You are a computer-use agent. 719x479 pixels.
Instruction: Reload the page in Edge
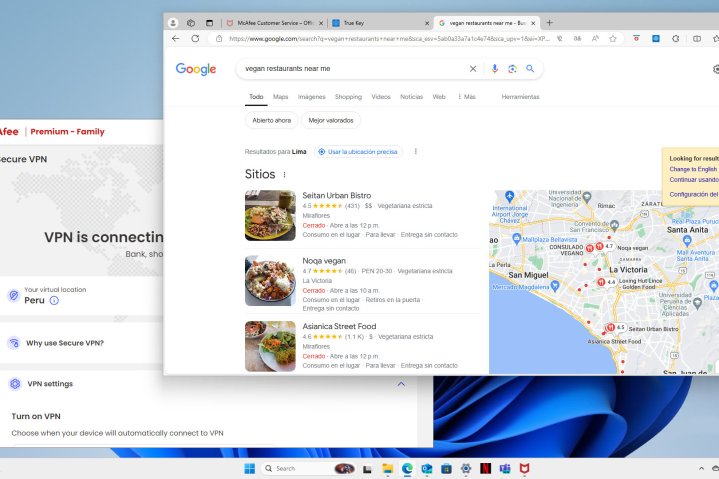tap(195, 39)
